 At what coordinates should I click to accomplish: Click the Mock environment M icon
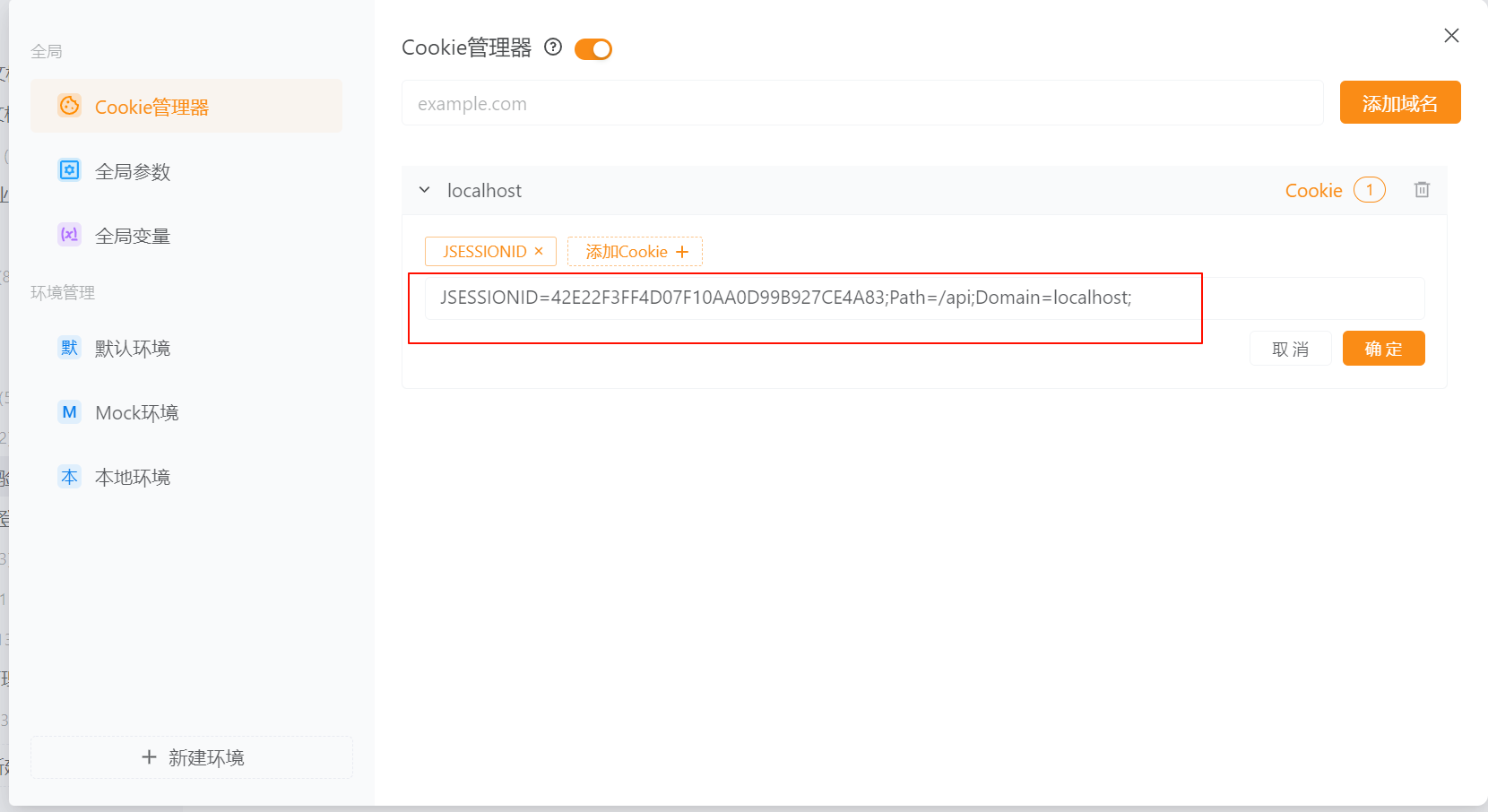pyautogui.click(x=69, y=412)
